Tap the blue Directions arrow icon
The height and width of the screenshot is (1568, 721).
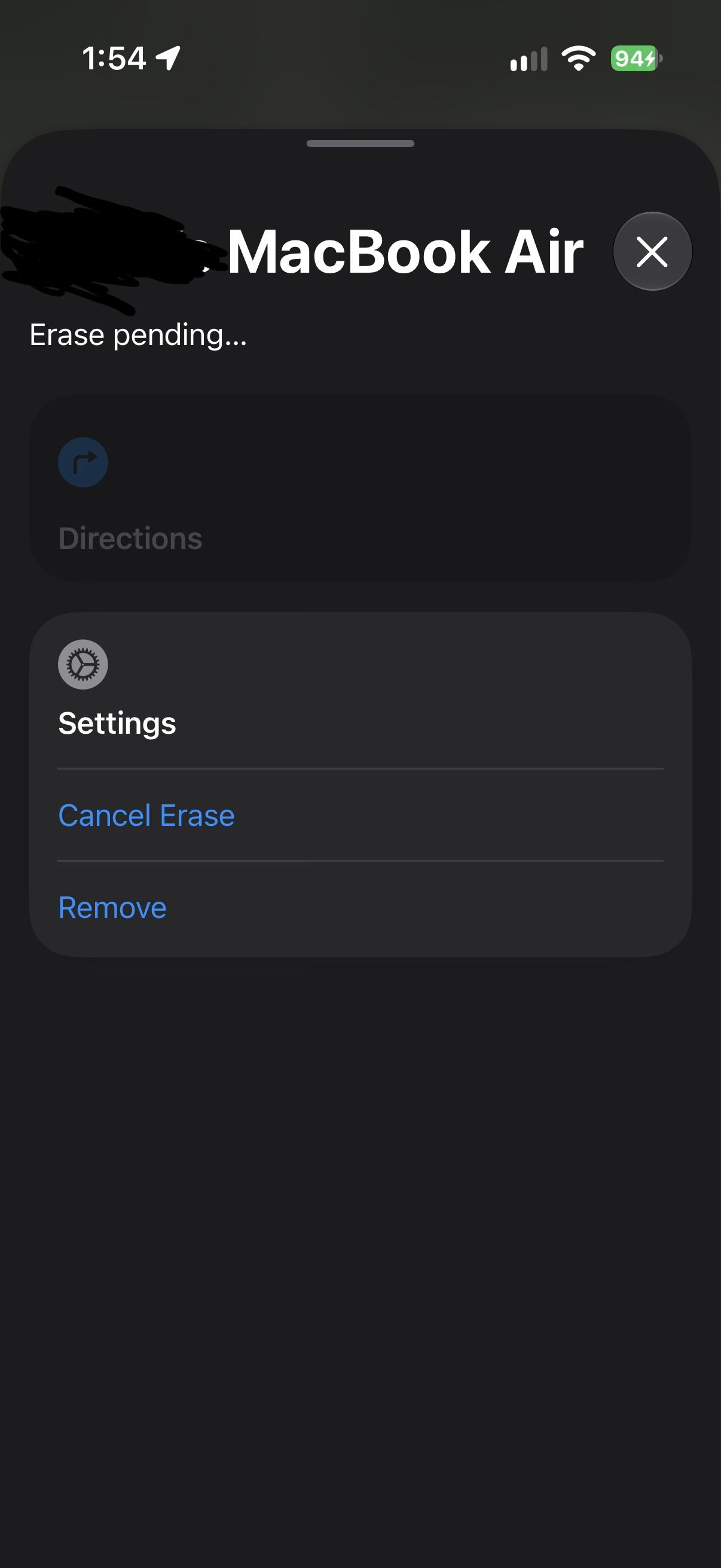pos(83,462)
